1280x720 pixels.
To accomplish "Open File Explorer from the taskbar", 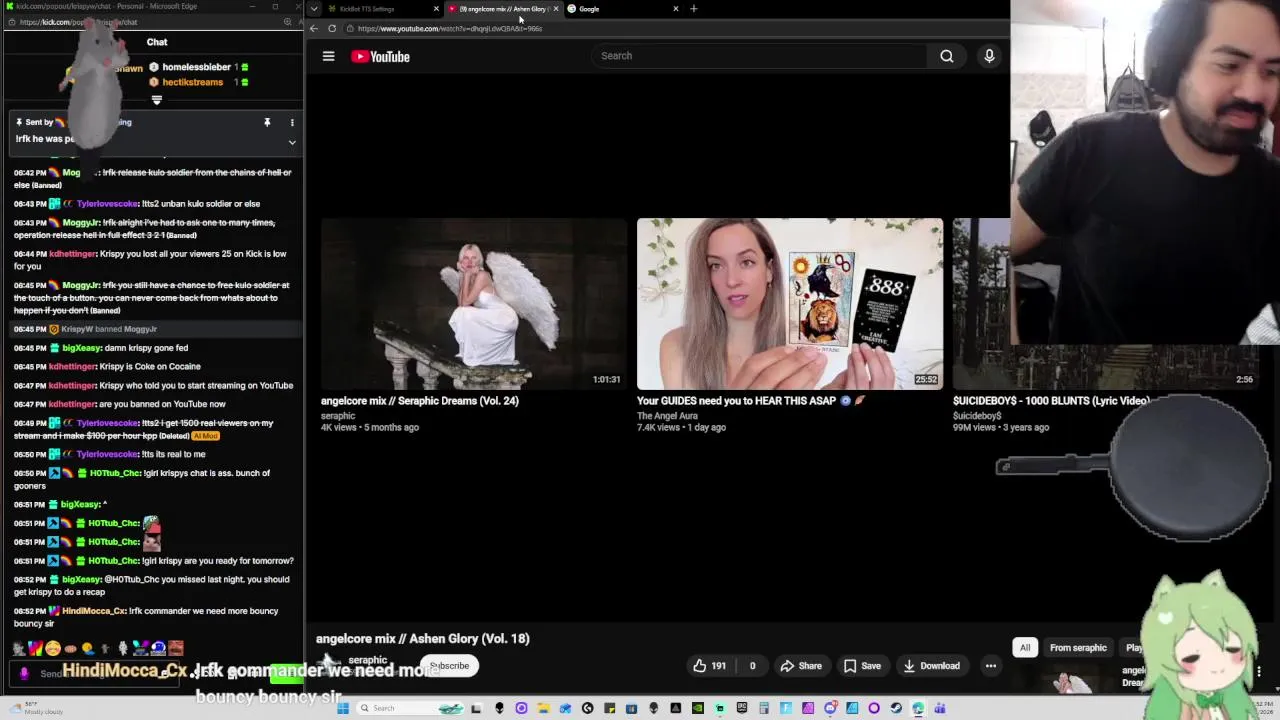I will [x=543, y=708].
